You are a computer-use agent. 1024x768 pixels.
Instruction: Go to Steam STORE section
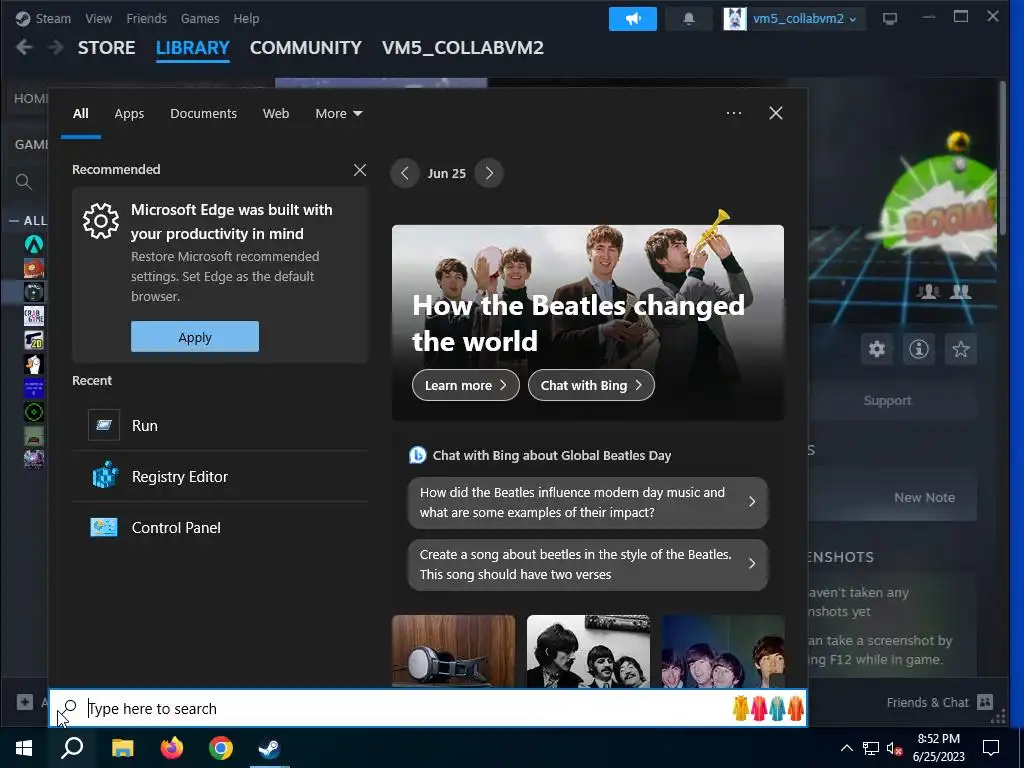106,48
